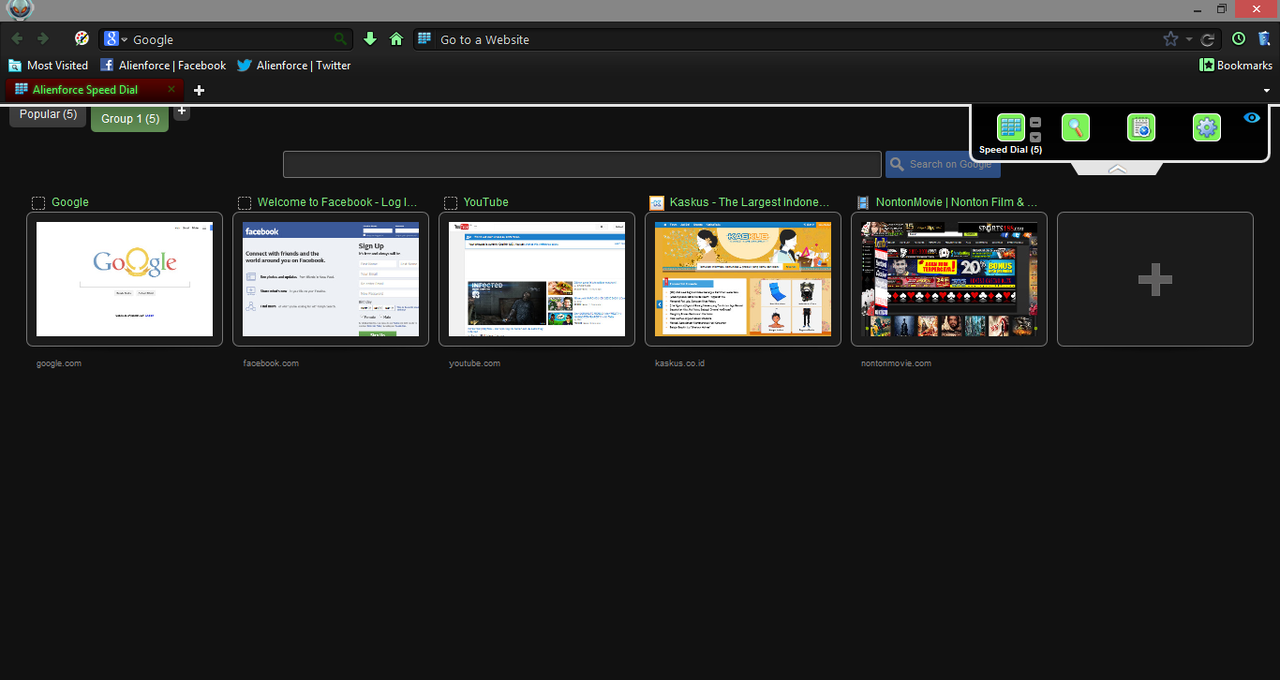Collapse the panel with the up chevron

click(1117, 169)
